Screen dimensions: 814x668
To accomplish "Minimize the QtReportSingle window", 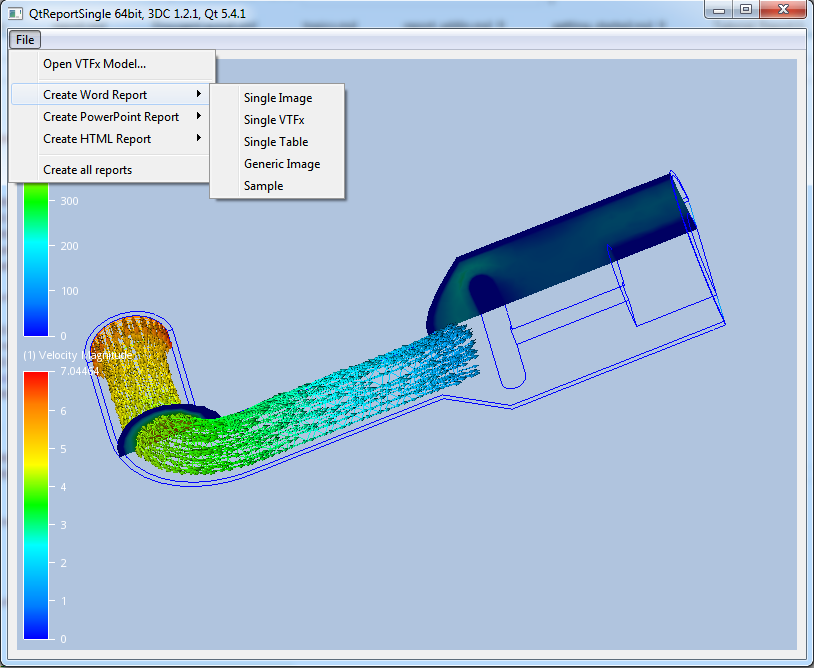I will (x=720, y=9).
